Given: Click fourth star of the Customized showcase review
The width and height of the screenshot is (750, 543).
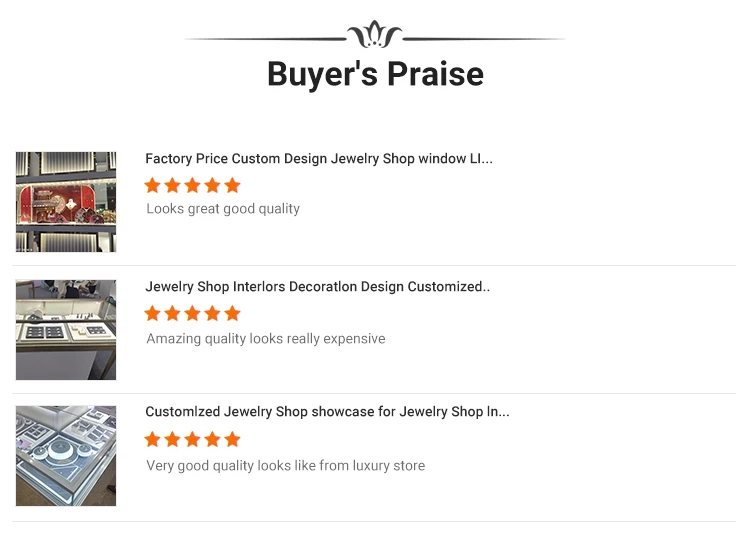Looking at the screenshot, I should point(213,439).
